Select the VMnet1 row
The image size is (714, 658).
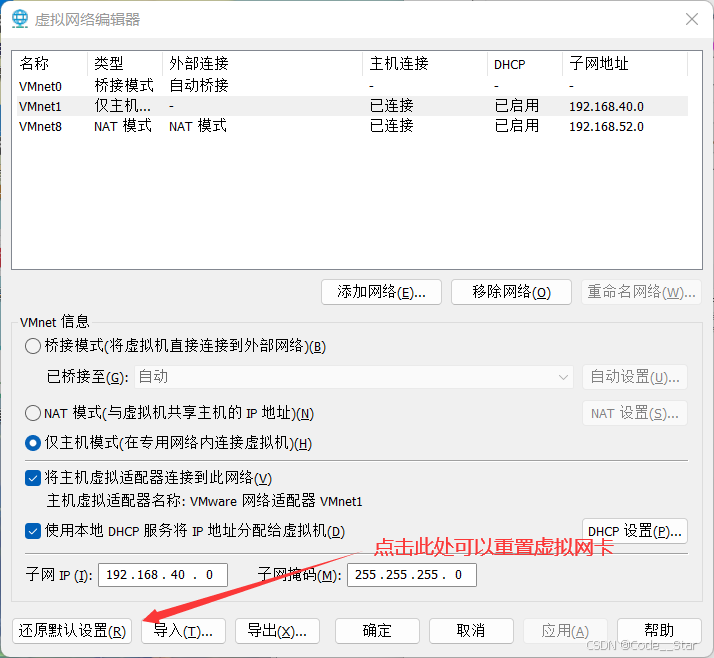(352, 106)
